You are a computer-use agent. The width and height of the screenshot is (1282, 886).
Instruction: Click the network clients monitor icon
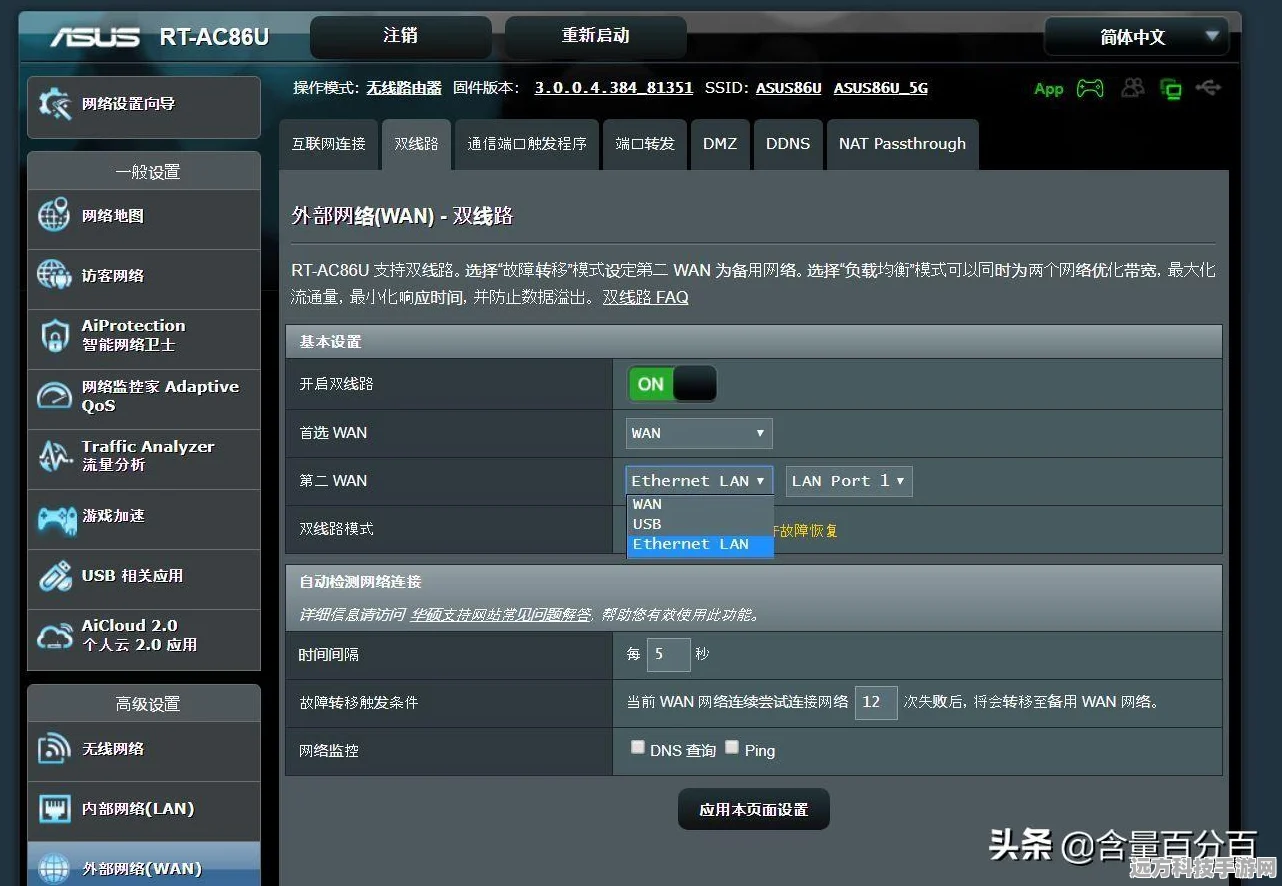[1170, 89]
